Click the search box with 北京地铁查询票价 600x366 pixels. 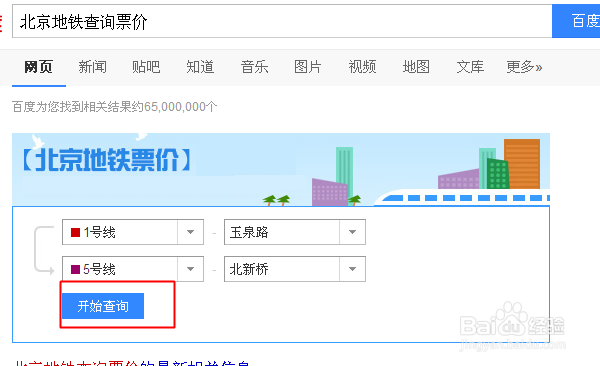pos(282,21)
